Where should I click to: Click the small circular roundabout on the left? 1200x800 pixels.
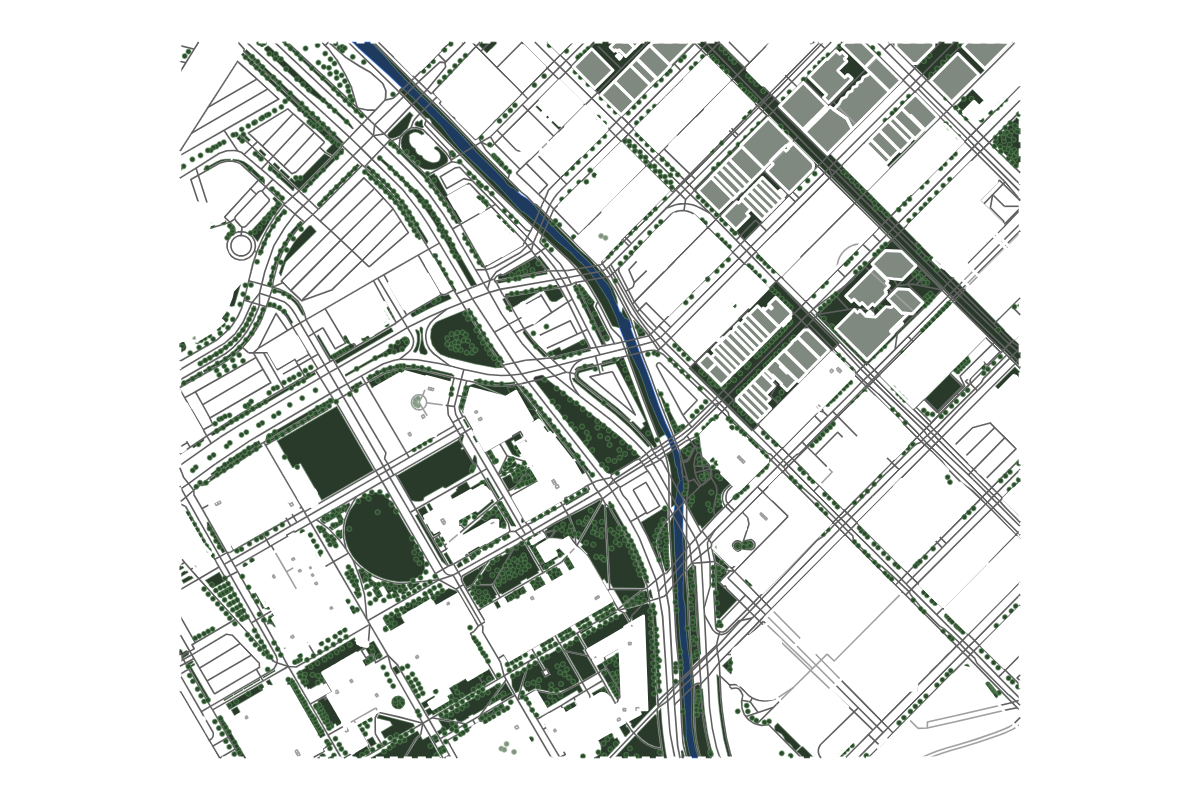[242, 246]
